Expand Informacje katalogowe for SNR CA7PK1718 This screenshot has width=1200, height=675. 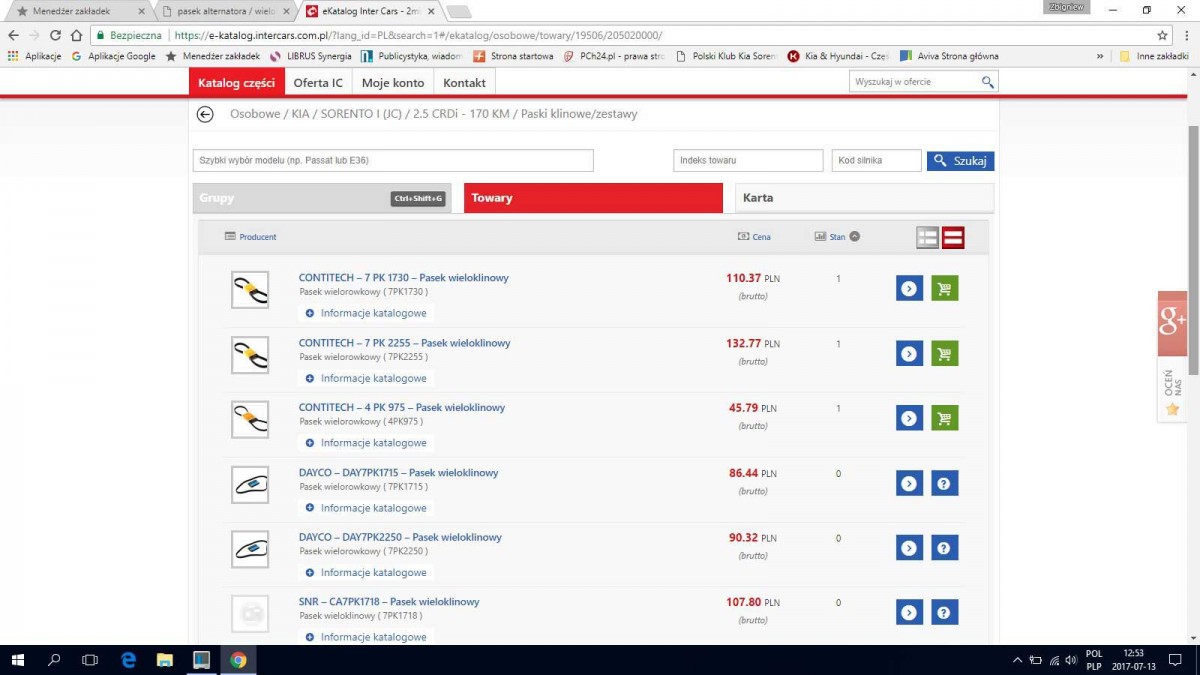pos(367,637)
